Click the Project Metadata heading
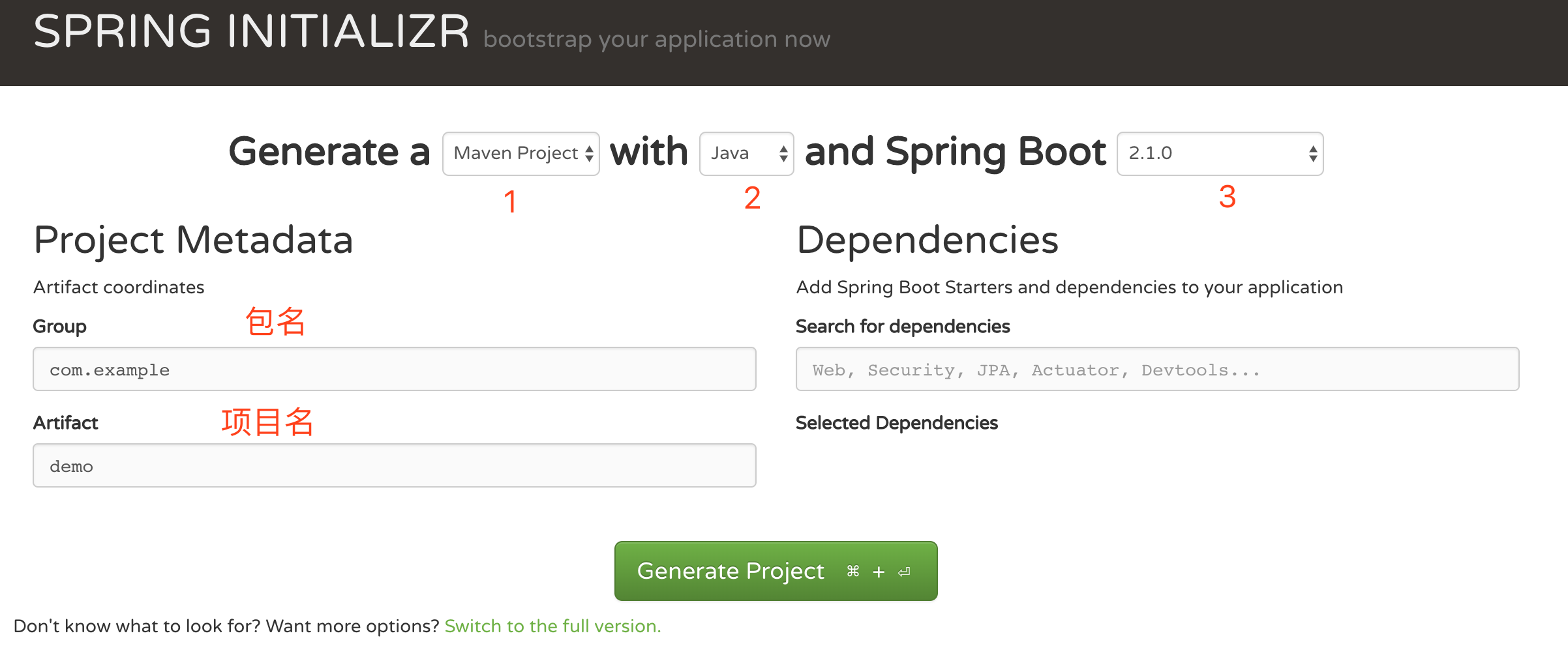1568x657 pixels. [x=193, y=240]
